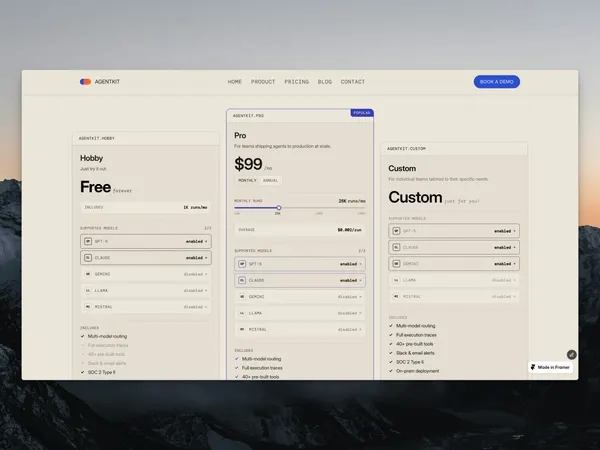This screenshot has width=600, height=450.
Task: Open Claude enabled dropdown in Hobby card
Action: click(x=197, y=258)
